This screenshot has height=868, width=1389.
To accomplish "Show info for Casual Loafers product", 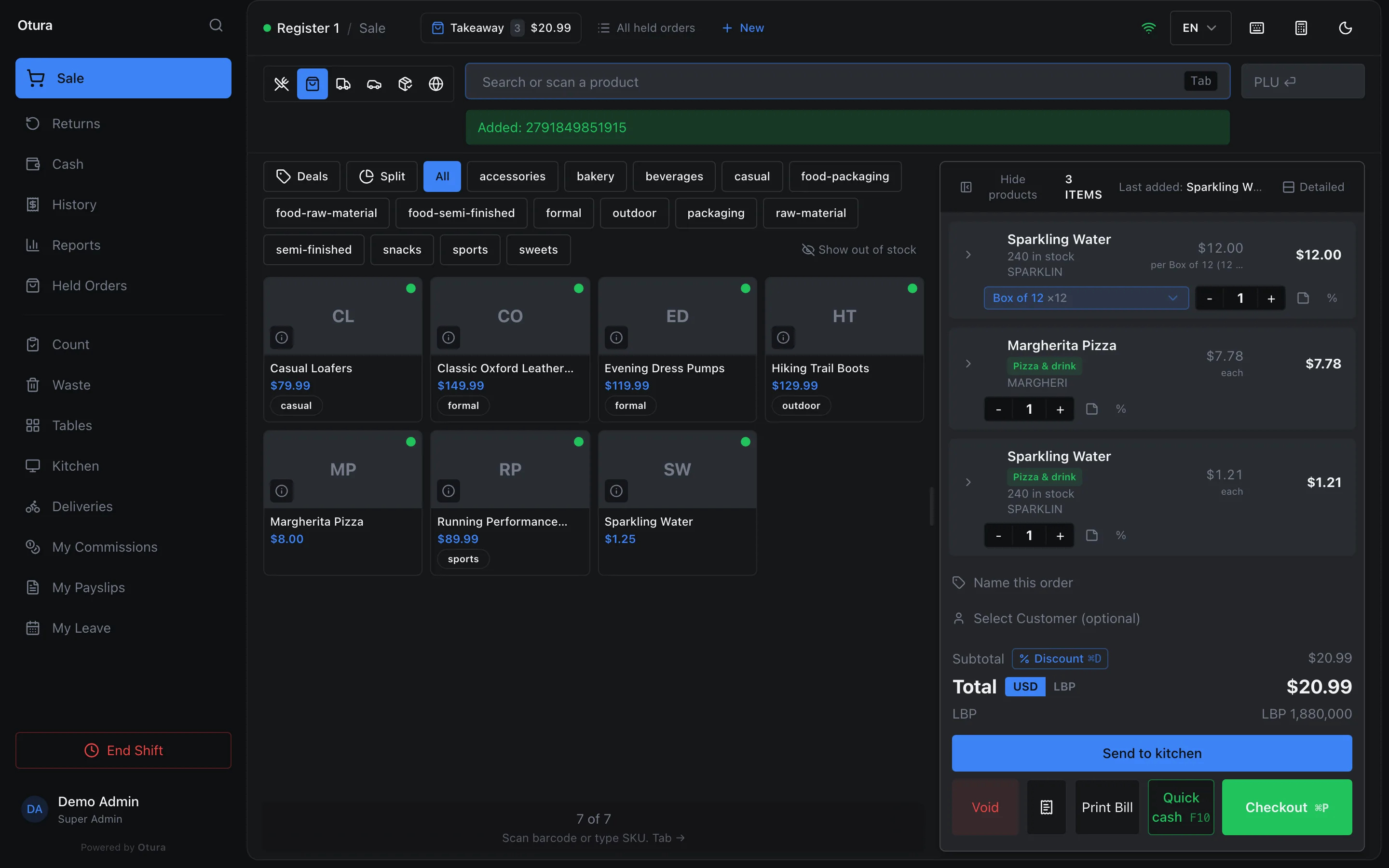I will (x=282, y=338).
